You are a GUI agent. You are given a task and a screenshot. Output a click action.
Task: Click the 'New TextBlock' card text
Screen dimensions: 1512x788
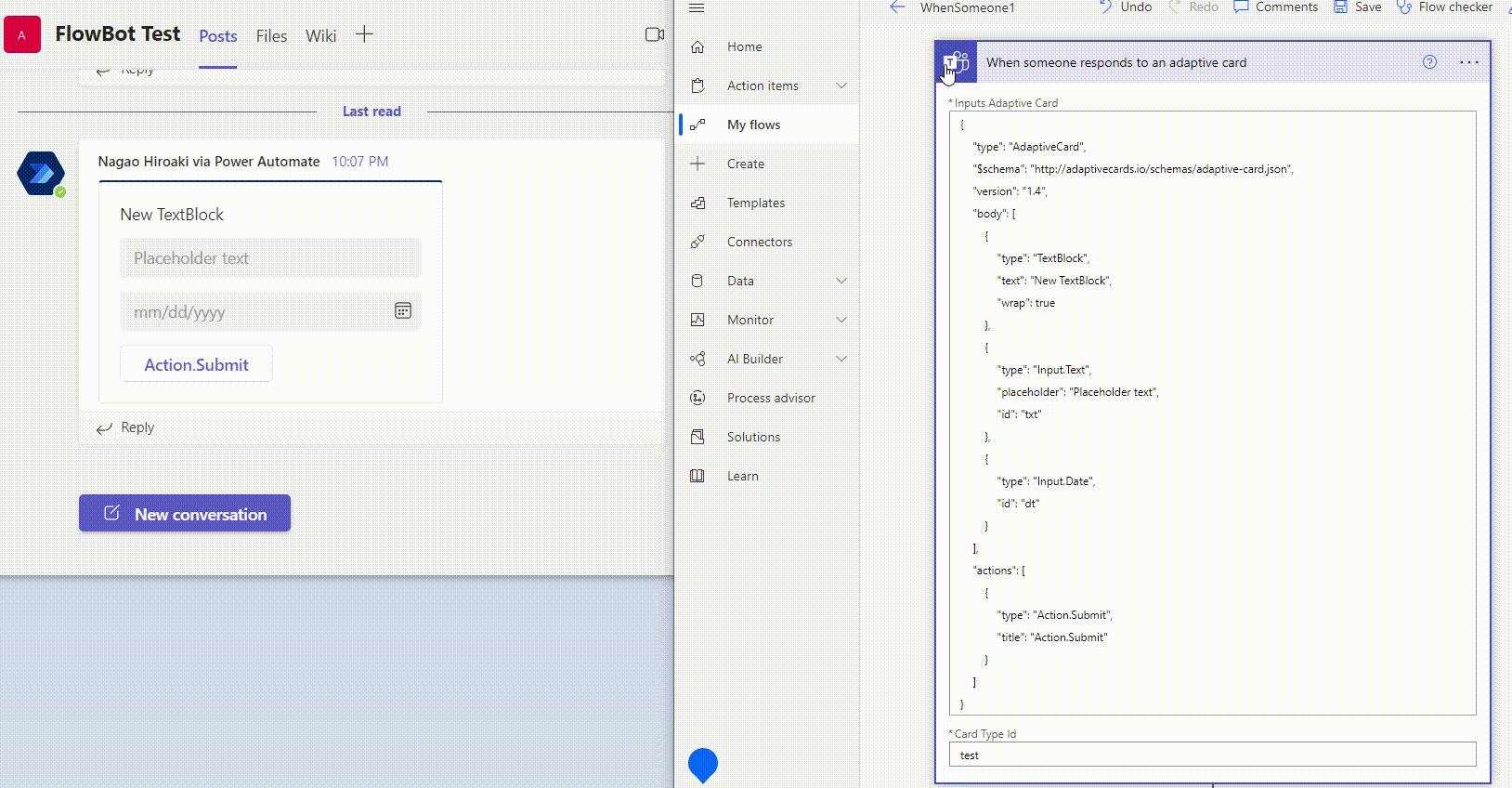point(172,215)
